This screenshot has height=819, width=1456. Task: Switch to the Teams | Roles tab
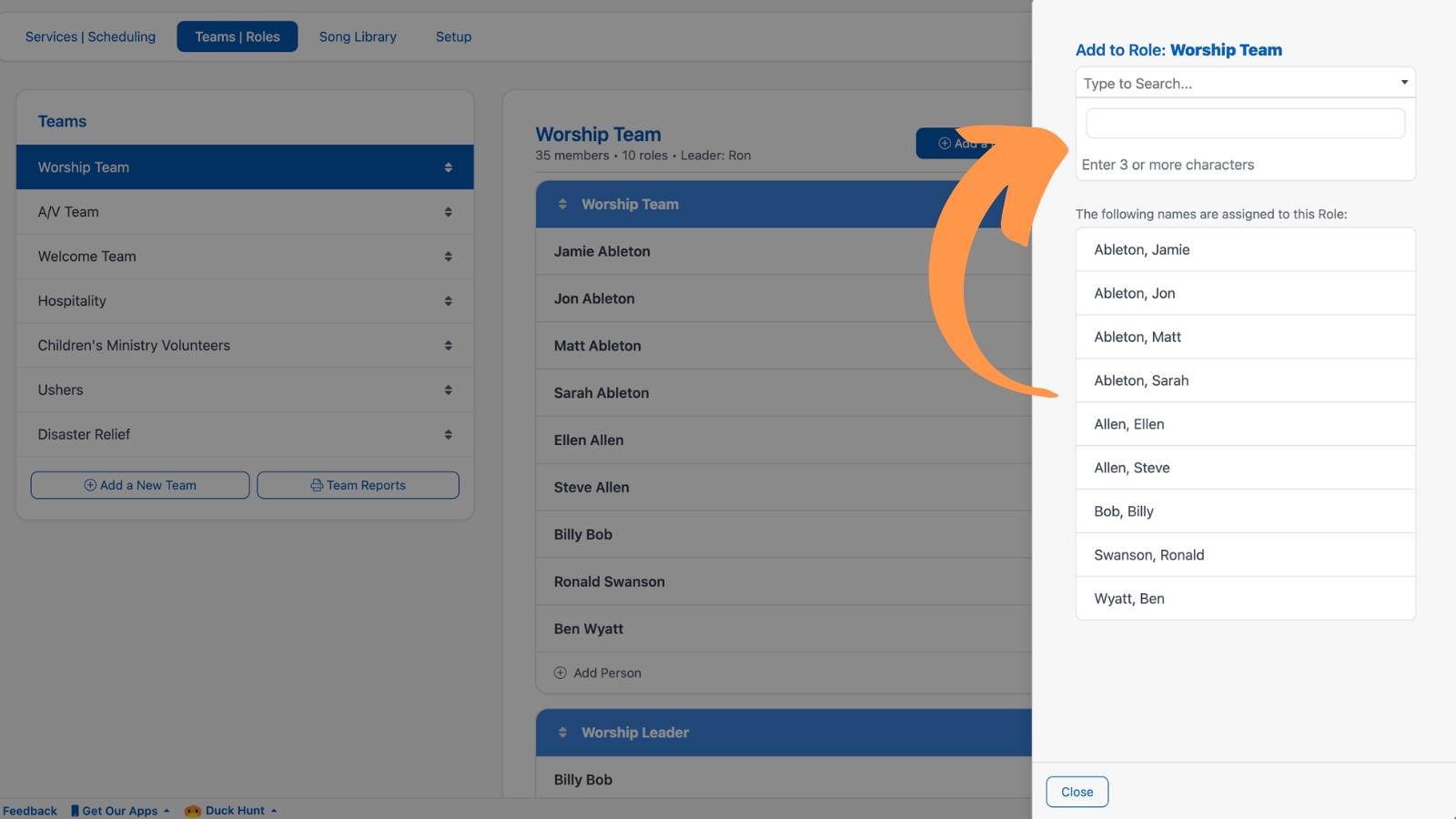coord(238,36)
